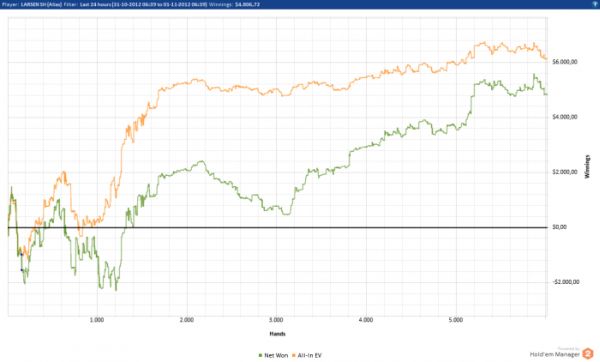Click the 2.000 hands axis label
Screen dimensions: 600x362
[187, 320]
